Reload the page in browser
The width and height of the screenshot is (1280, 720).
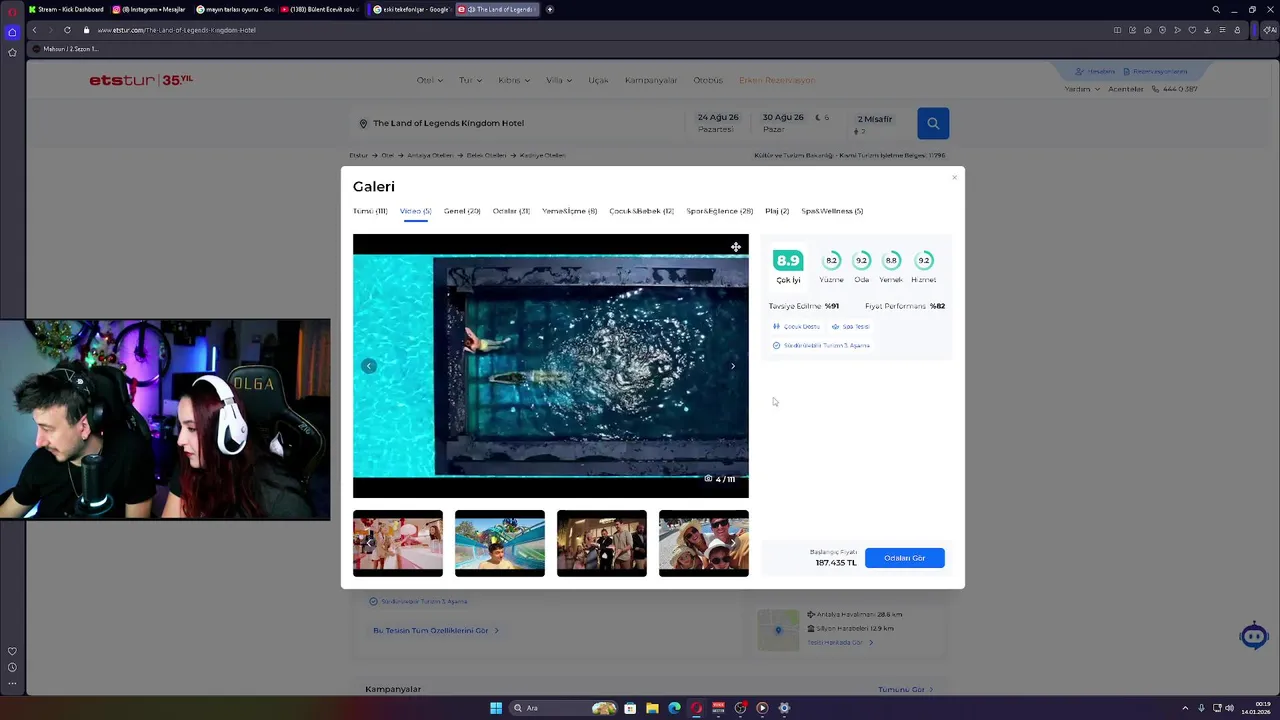tap(67, 30)
